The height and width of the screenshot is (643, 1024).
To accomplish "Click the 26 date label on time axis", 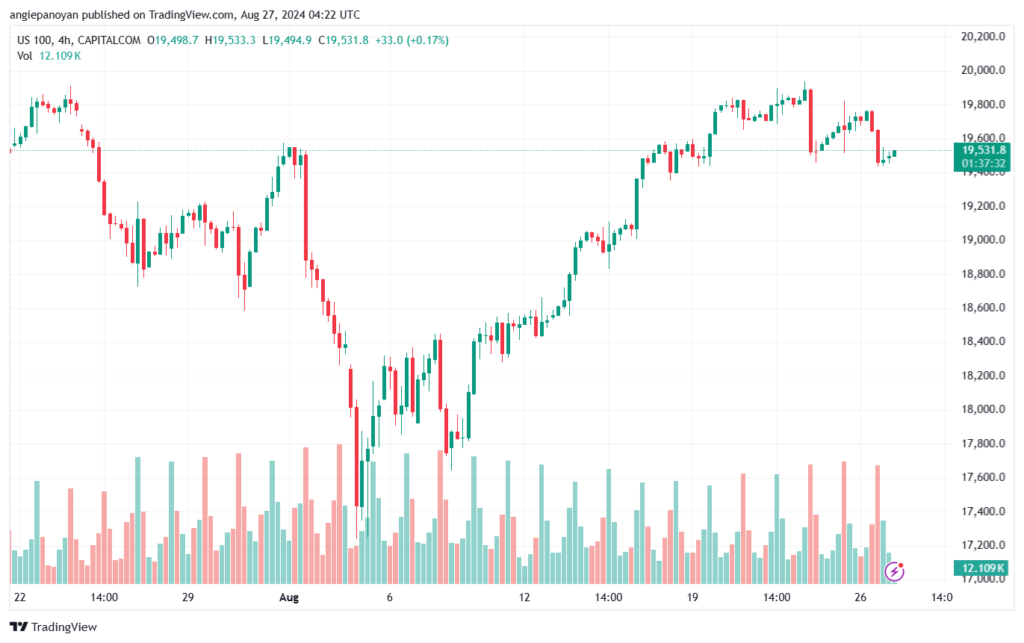I will [x=860, y=597].
